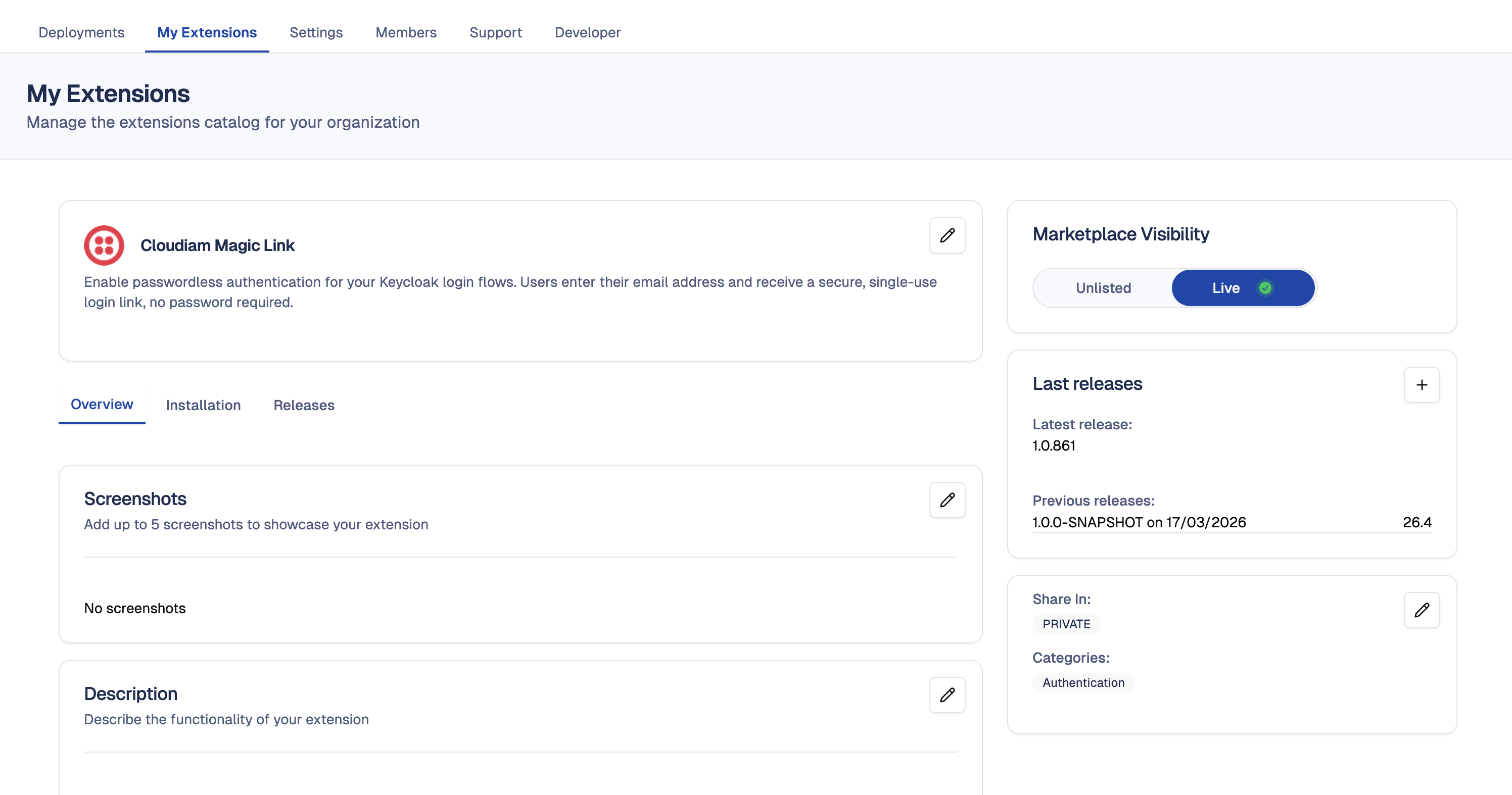Add a new release with plus icon
The image size is (1512, 795).
pos(1421,385)
